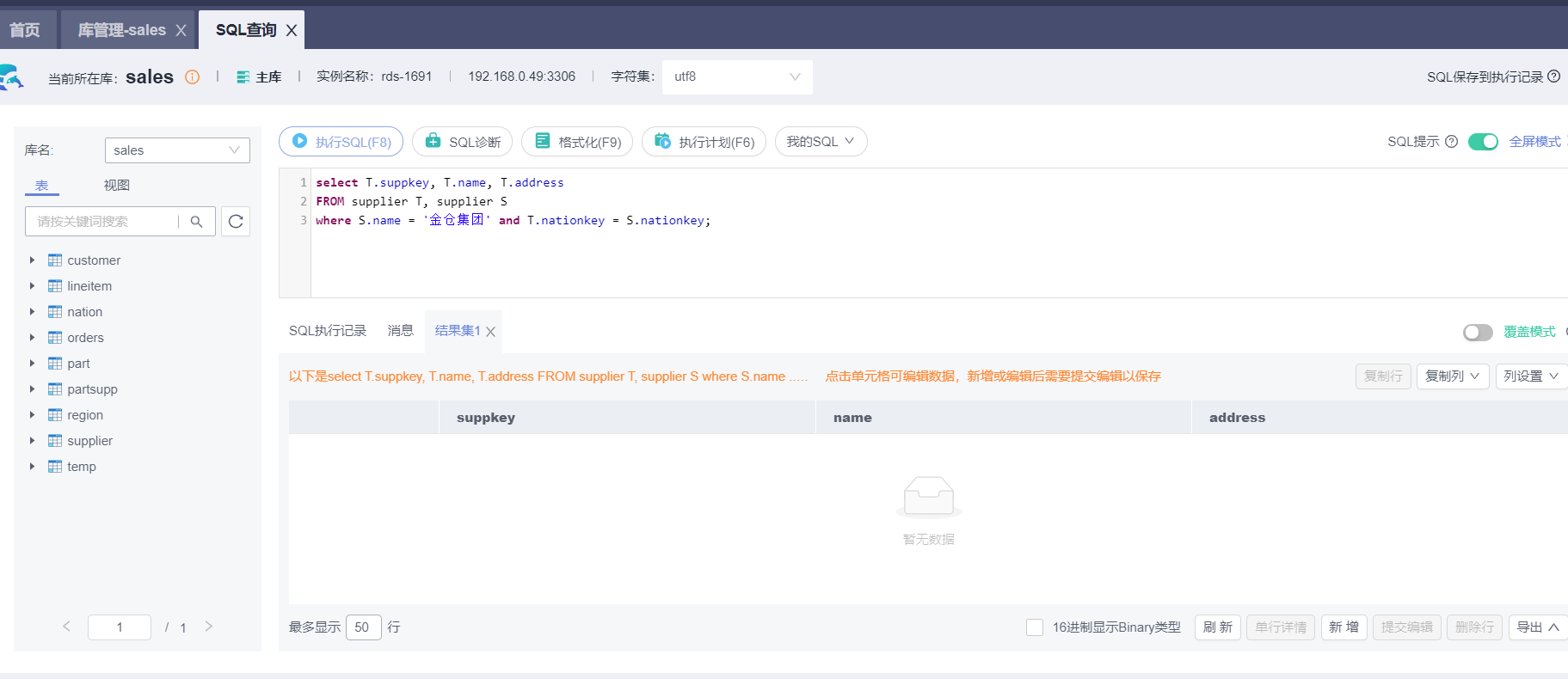
Task: Switch to the 首页 tab
Action: 25,30
